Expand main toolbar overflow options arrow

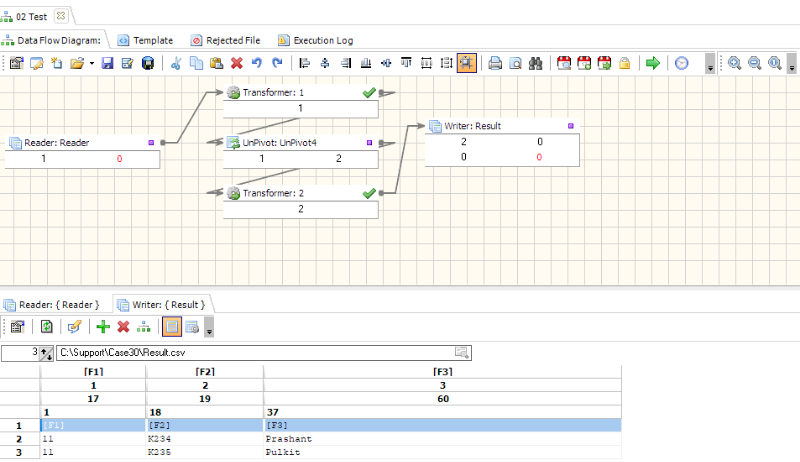click(710, 63)
